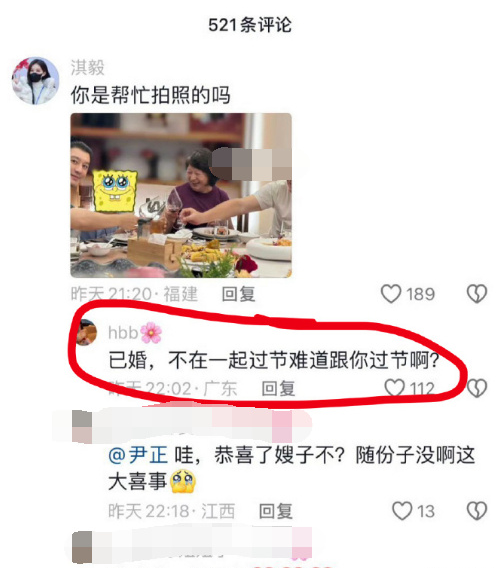Open hbb's small profile avatar
Viewport: 496px width, 568px height.
[x=87, y=333]
